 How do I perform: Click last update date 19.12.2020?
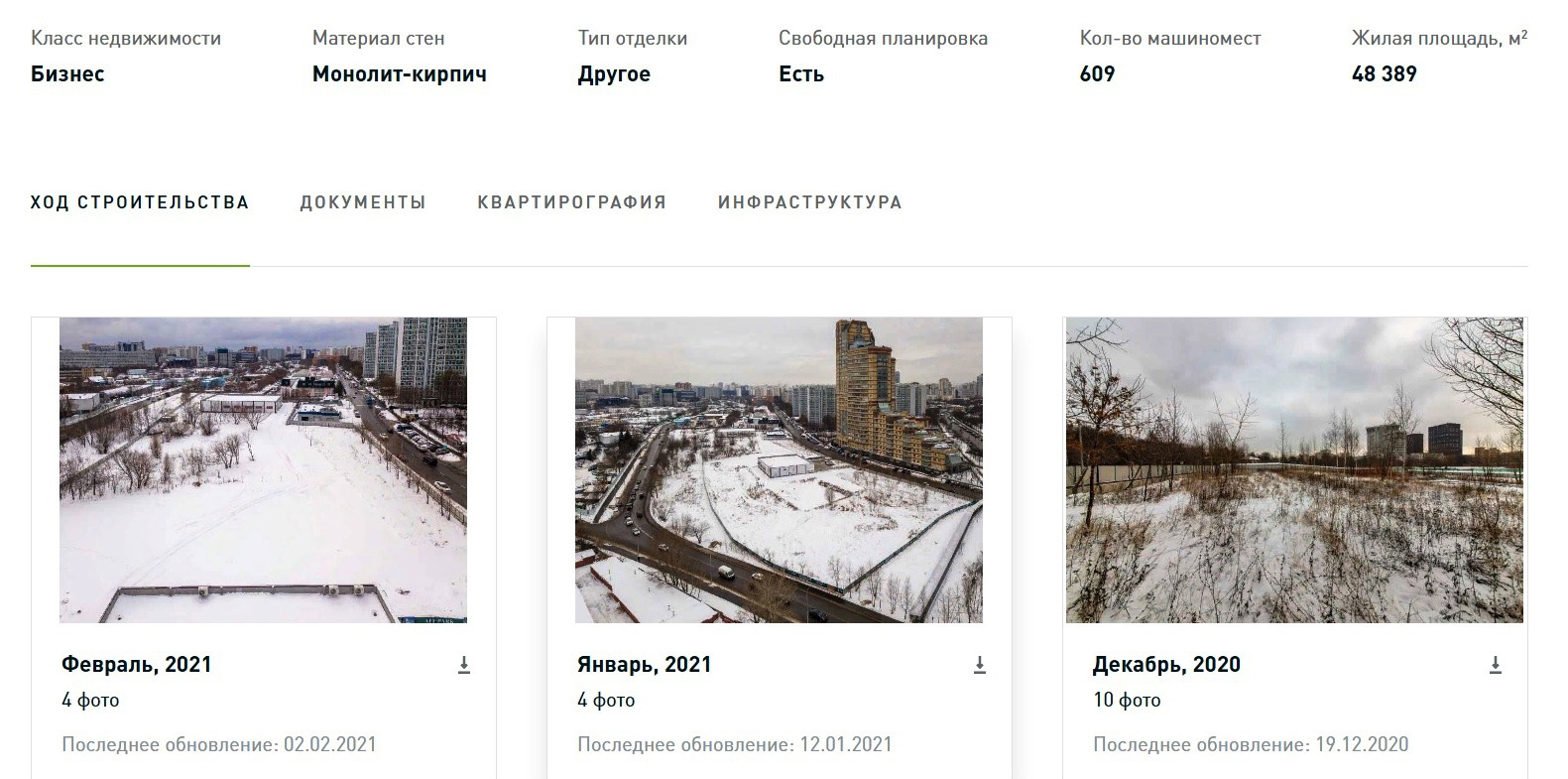pos(1362,744)
